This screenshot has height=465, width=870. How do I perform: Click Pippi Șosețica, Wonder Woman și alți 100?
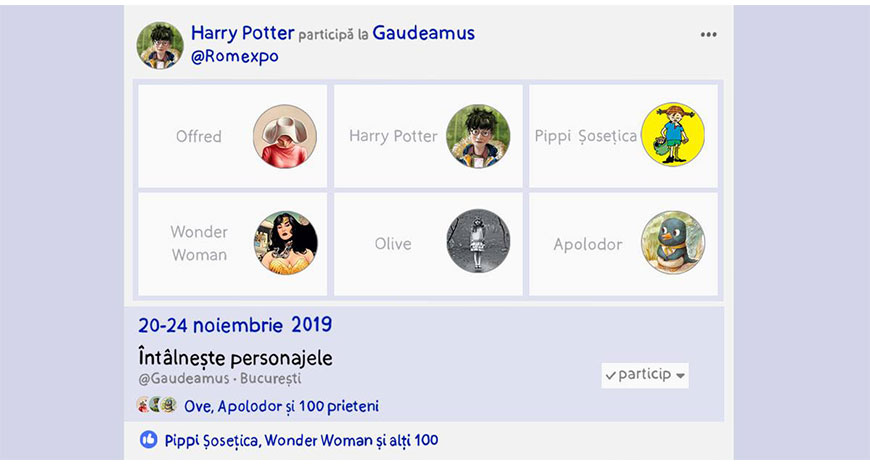pos(301,440)
